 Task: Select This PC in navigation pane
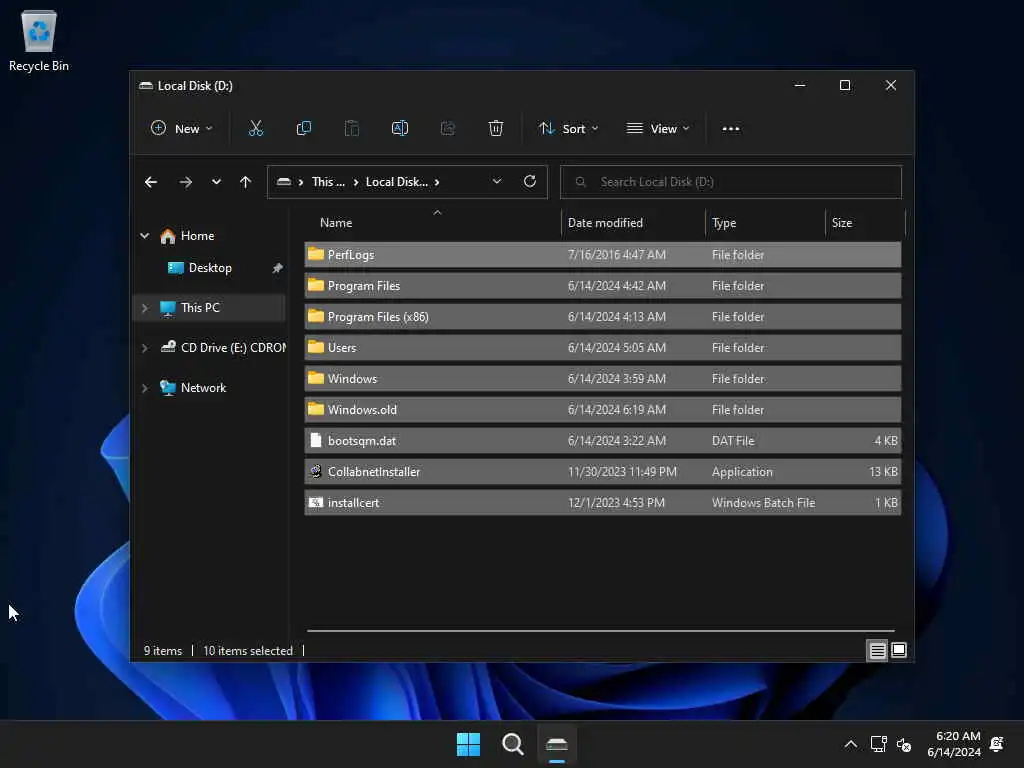click(200, 308)
